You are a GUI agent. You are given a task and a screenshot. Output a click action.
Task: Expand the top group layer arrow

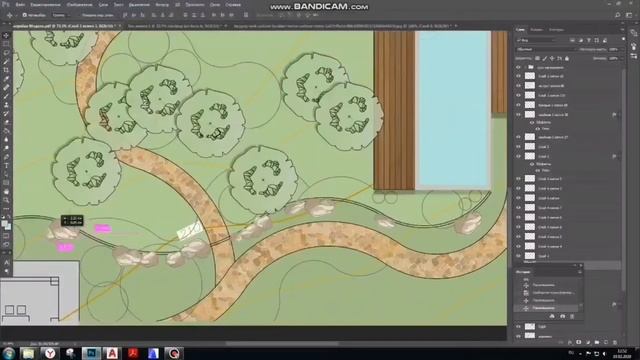point(525,67)
